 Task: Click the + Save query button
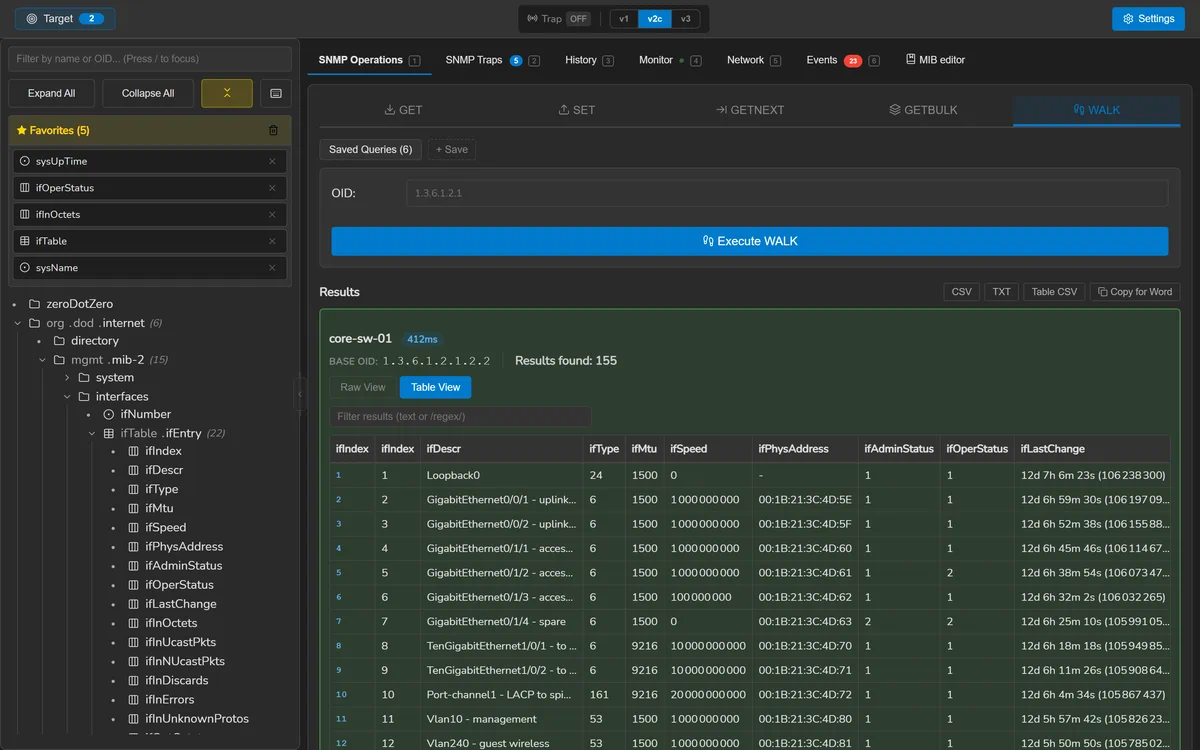[452, 149]
